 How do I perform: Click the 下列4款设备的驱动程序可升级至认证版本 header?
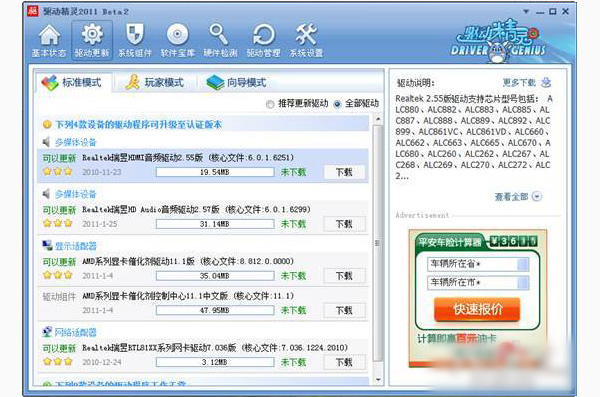(x=139, y=125)
